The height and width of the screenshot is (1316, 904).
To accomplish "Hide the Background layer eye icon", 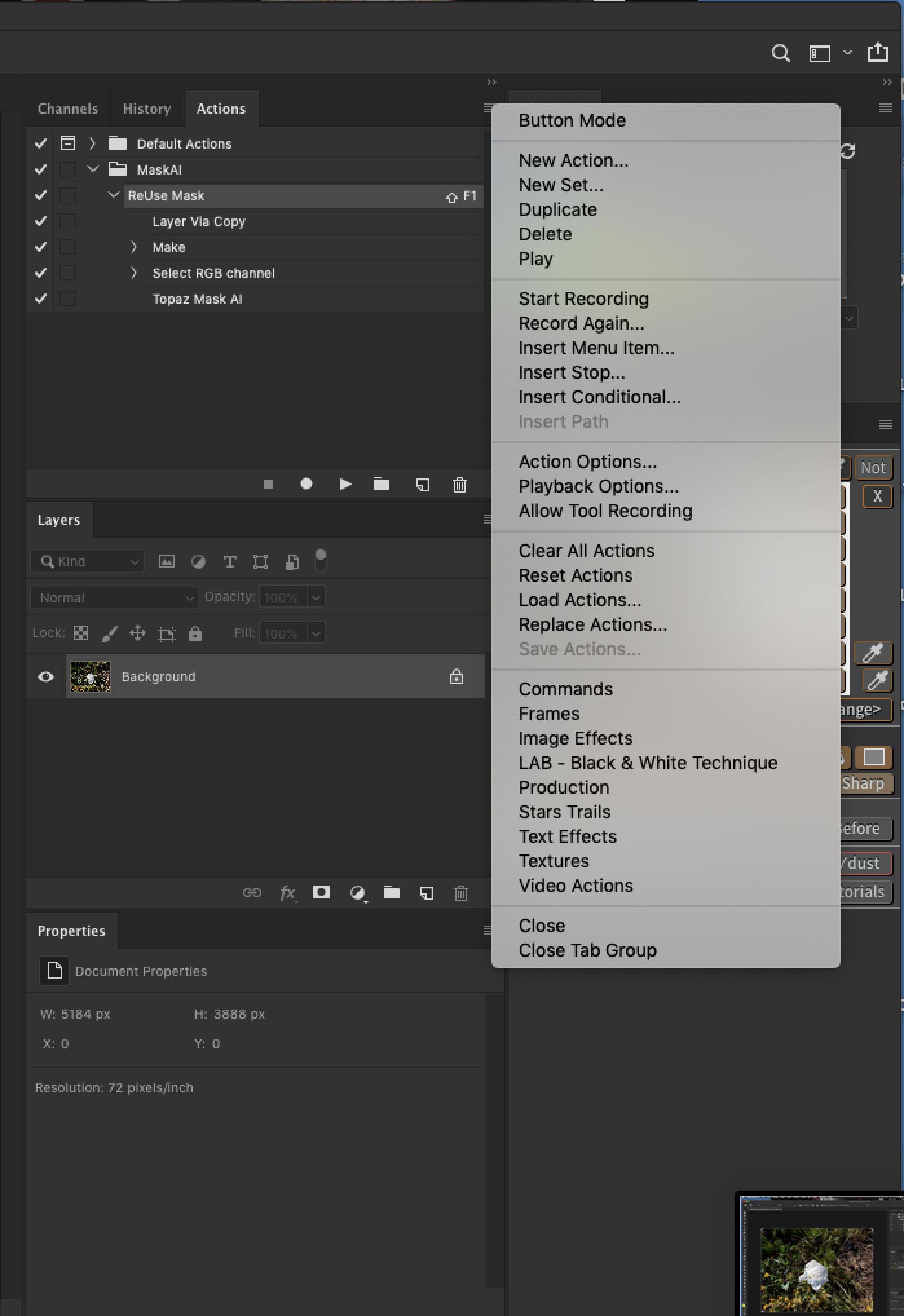I will [46, 677].
